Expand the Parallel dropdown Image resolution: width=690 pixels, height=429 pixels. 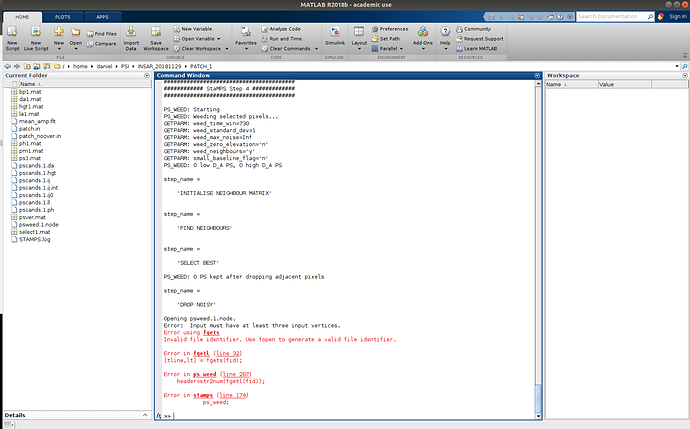[x=401, y=48]
